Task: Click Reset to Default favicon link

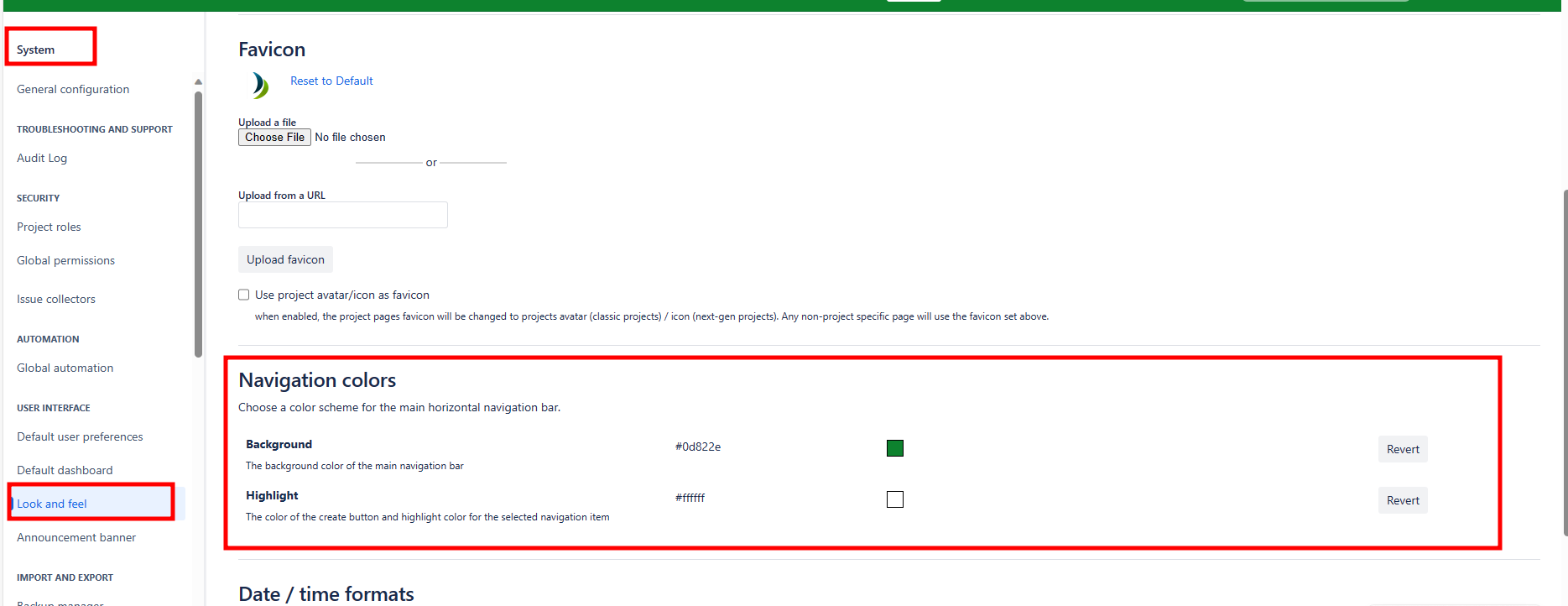Action: (331, 81)
